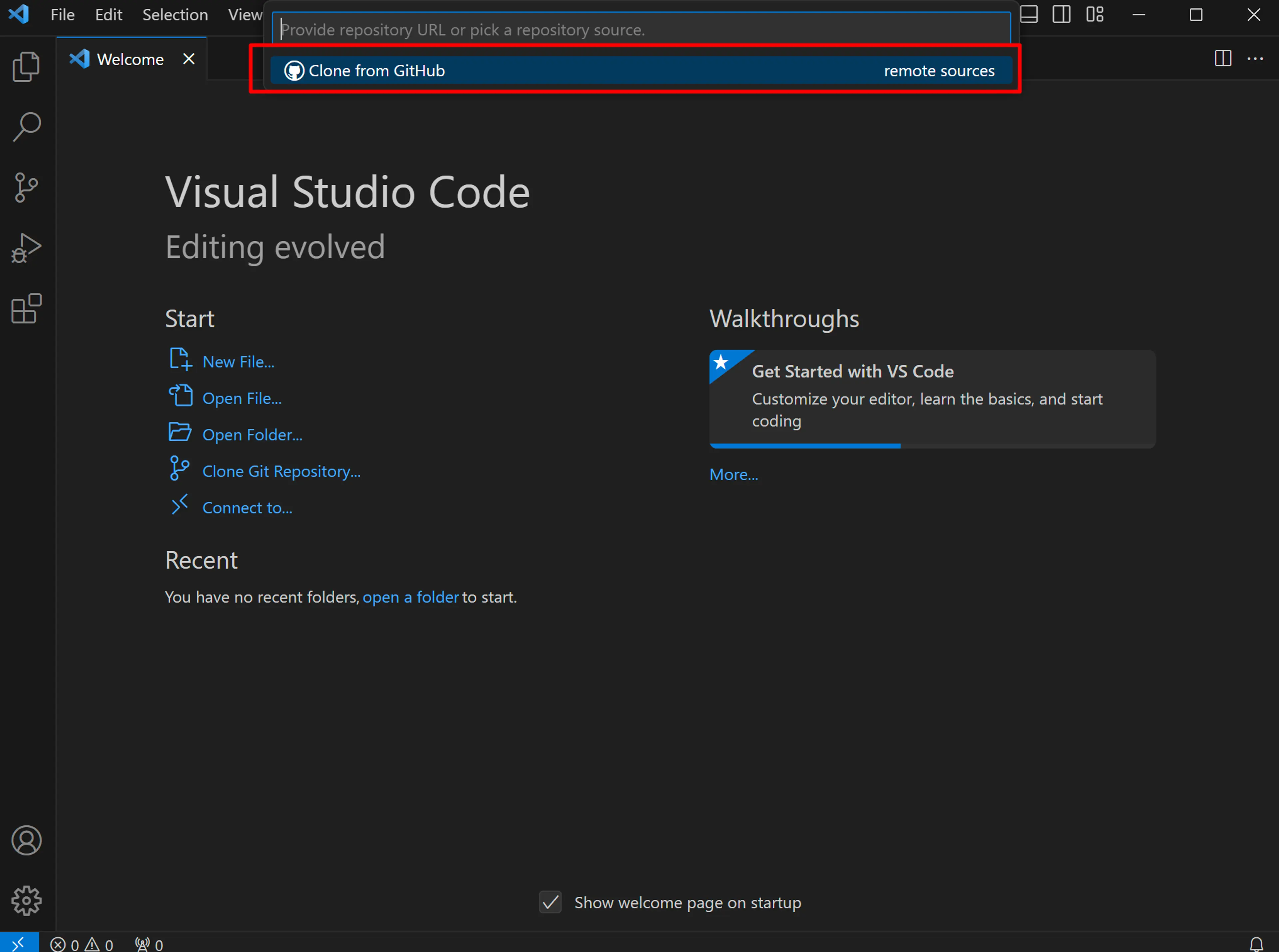1279x952 pixels.
Task: Click the Open File... link
Action: coord(242,398)
